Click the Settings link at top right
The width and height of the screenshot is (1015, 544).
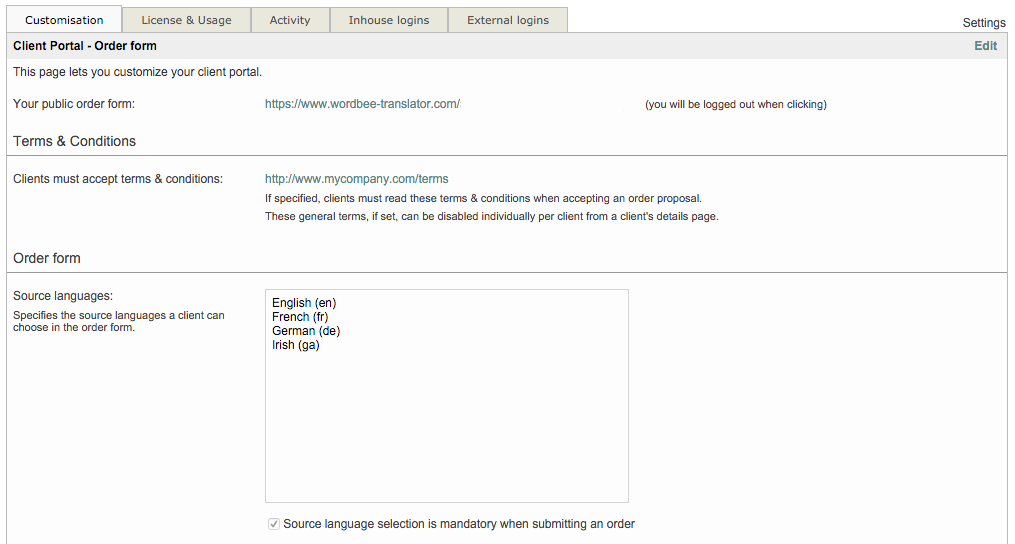coord(983,23)
